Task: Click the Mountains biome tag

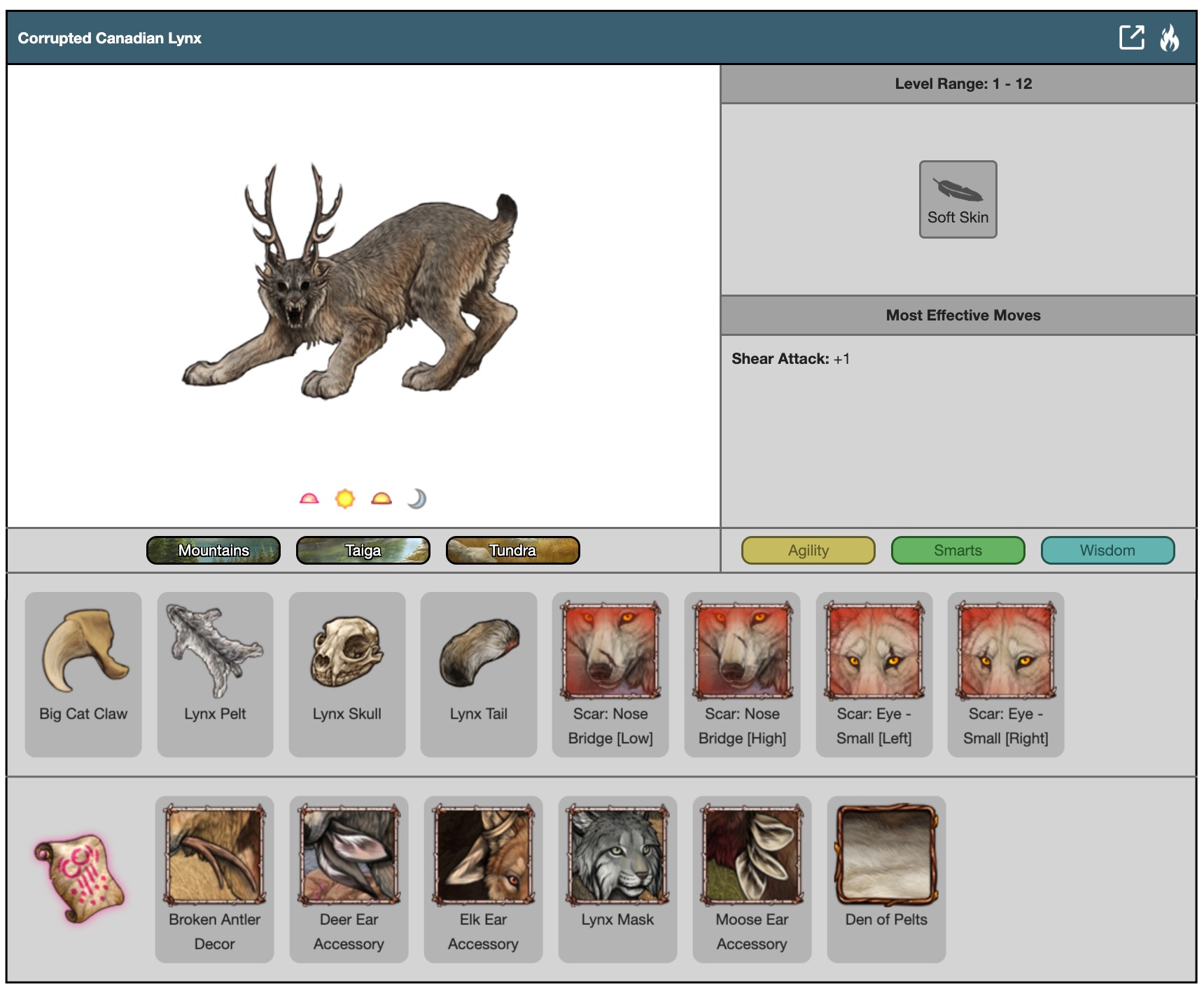Action: pos(213,551)
